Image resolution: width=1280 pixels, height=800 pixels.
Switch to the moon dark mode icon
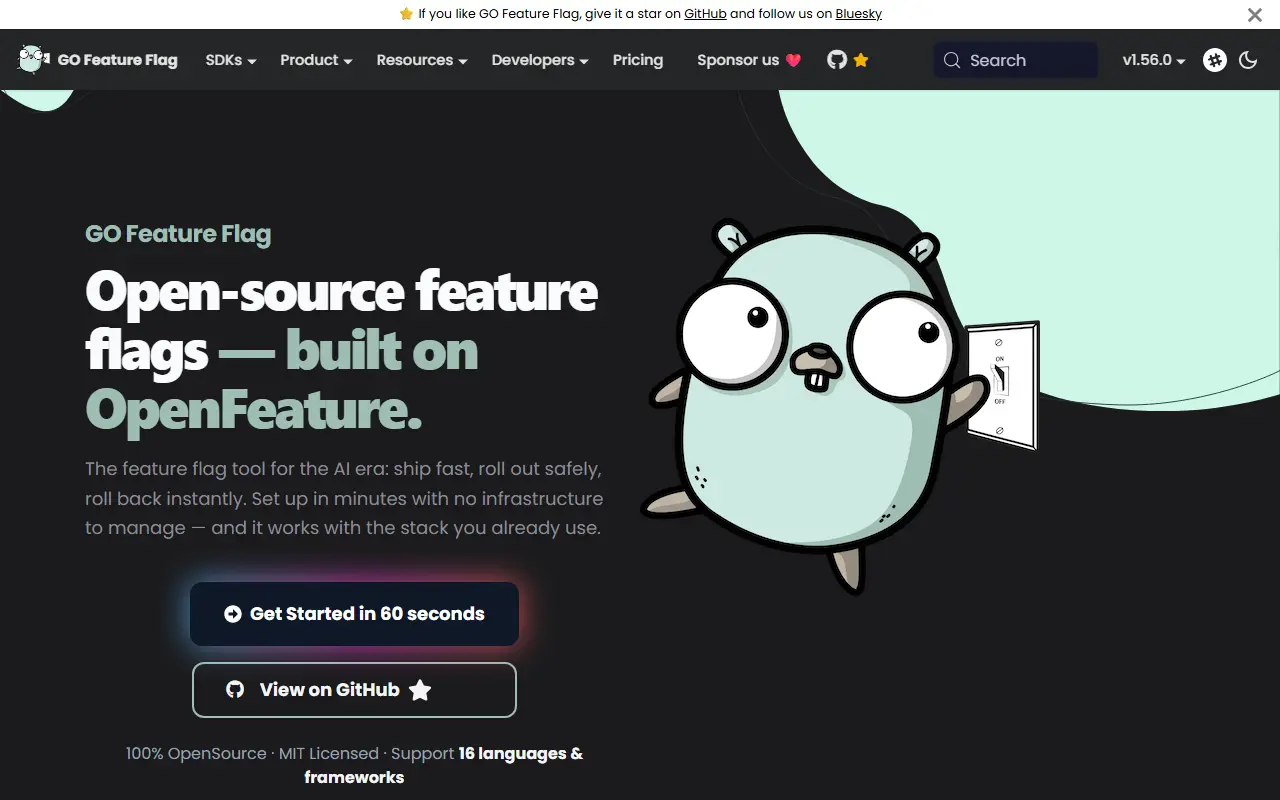[1248, 60]
